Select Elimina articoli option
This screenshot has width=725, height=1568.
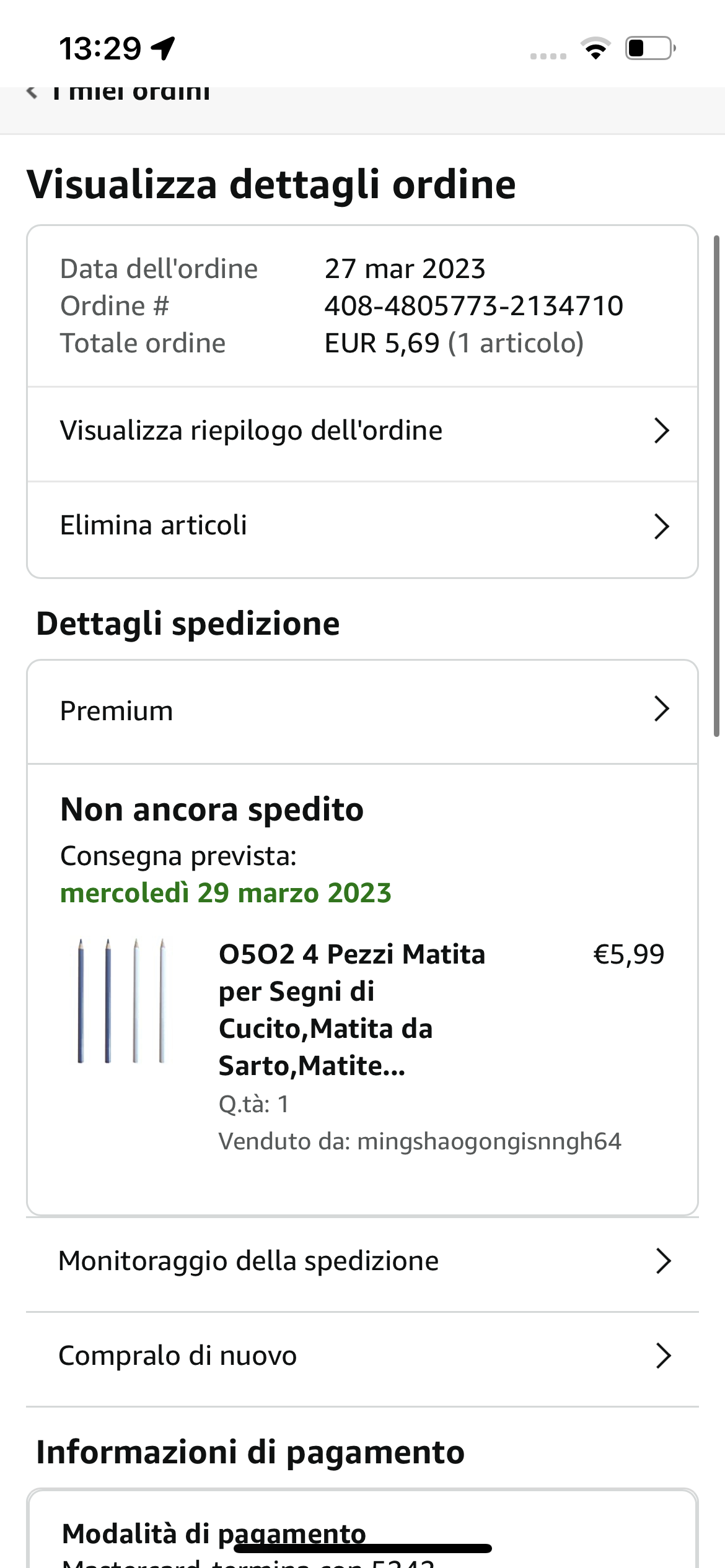tap(154, 526)
